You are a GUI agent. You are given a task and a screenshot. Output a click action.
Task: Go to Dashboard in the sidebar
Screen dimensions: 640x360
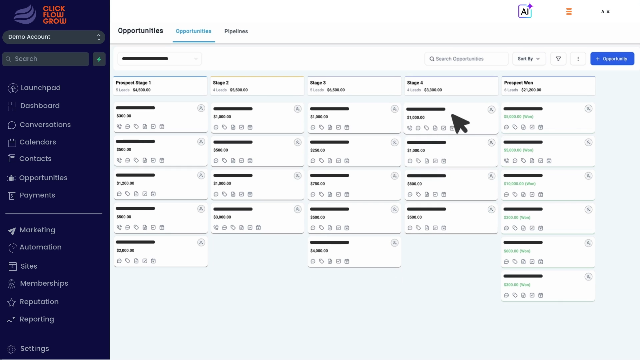tap(34, 106)
